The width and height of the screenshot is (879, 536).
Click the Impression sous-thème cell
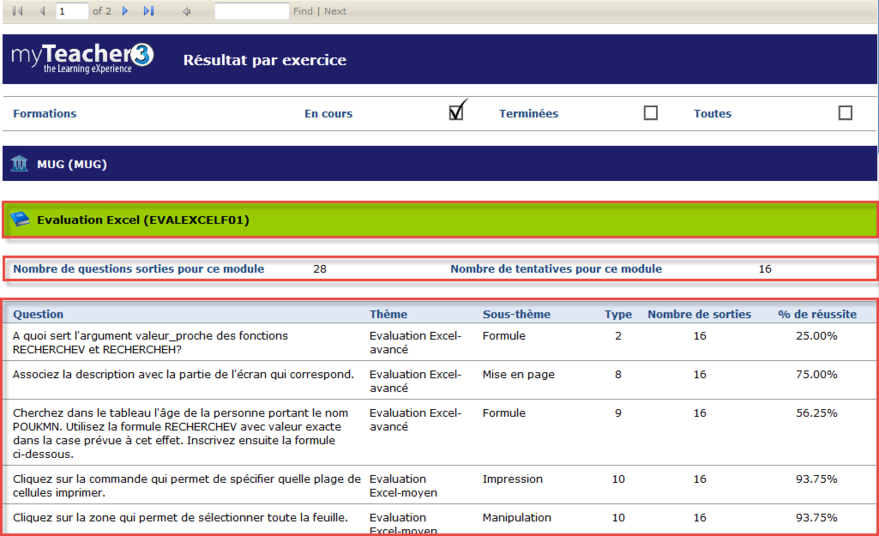point(512,479)
